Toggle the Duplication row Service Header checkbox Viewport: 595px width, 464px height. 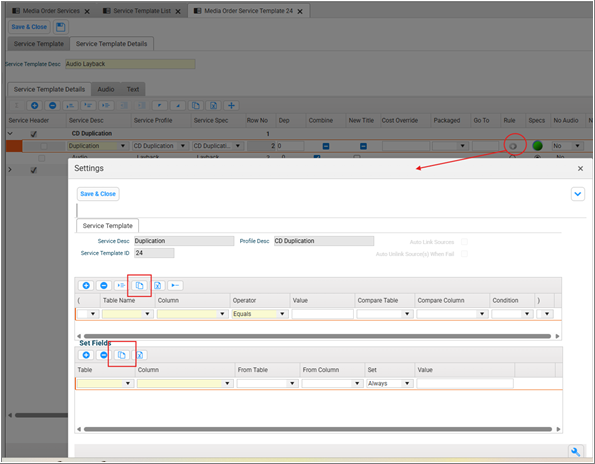44,146
